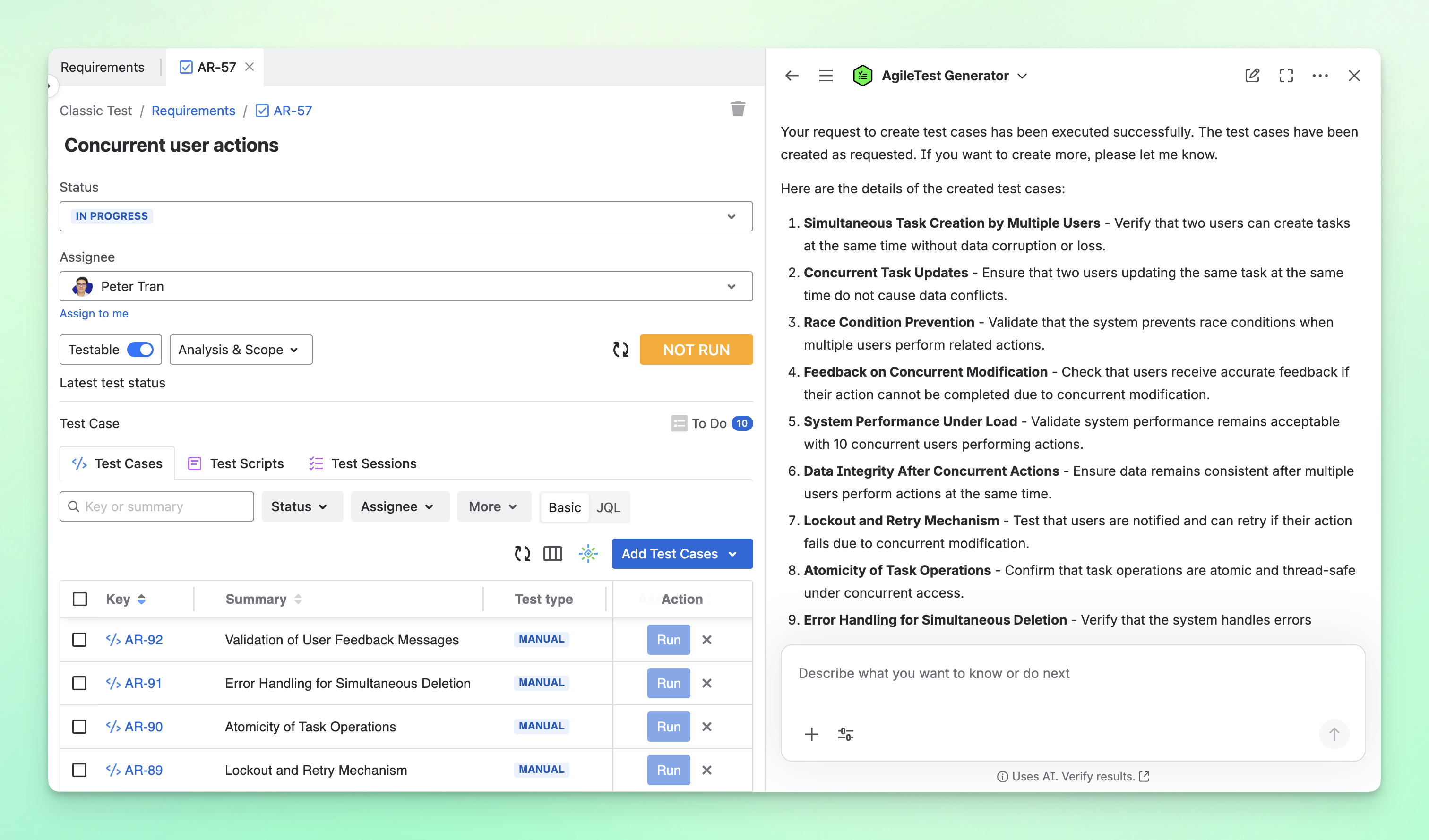Tick the select-all header checkbox
Screen dimensions: 1429x840
79,599
